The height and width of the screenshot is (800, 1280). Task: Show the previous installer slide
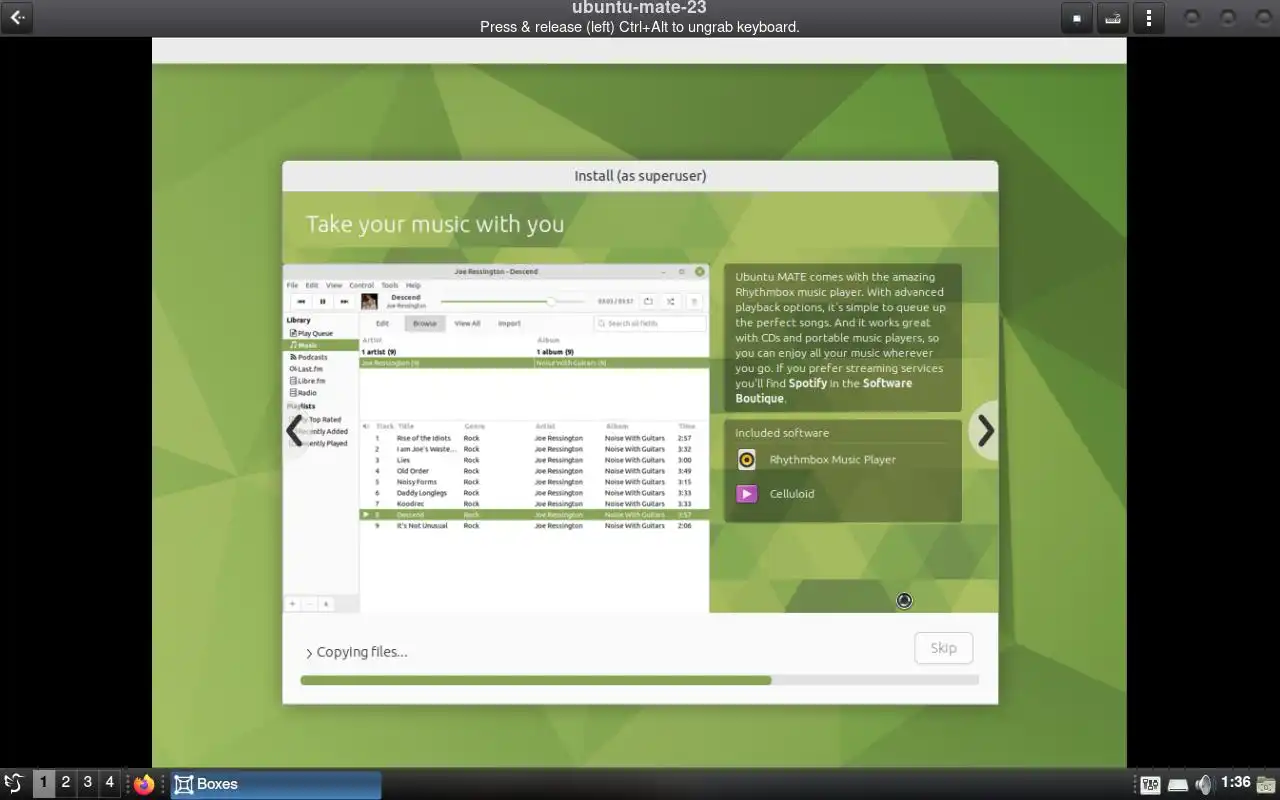[x=295, y=431]
